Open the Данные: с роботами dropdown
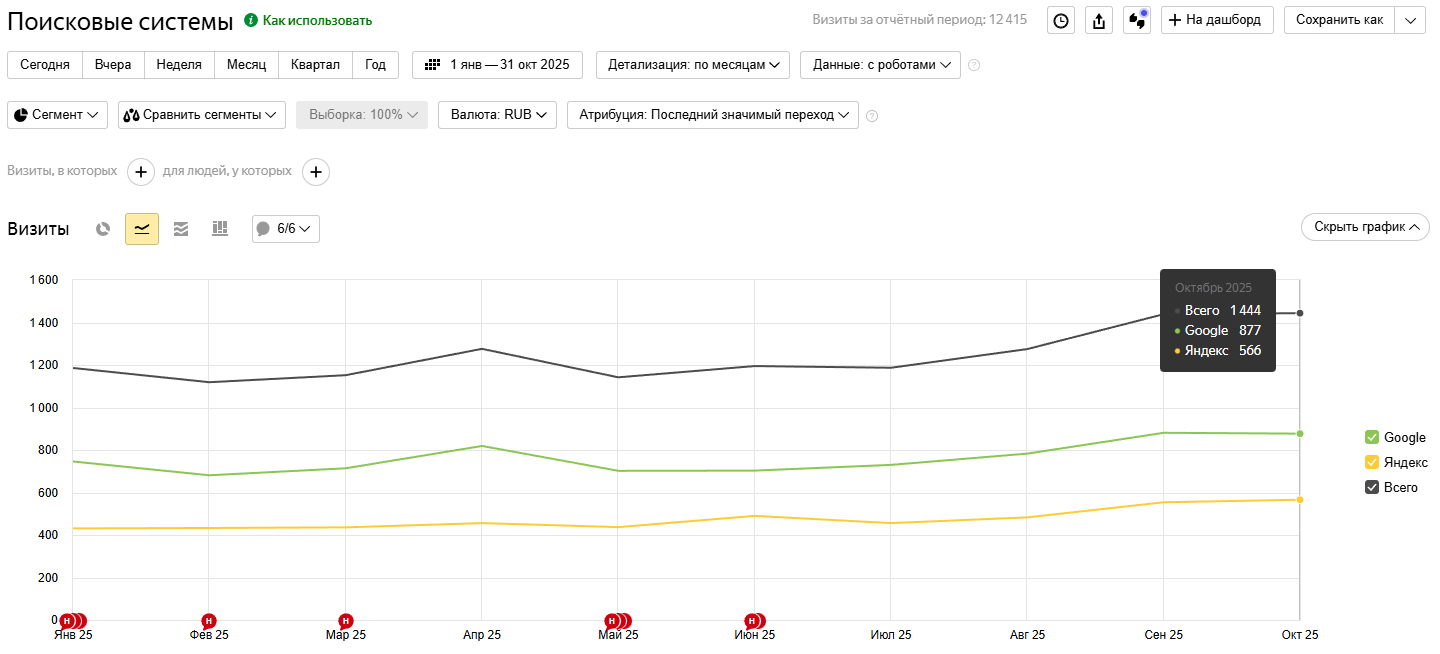 880,65
